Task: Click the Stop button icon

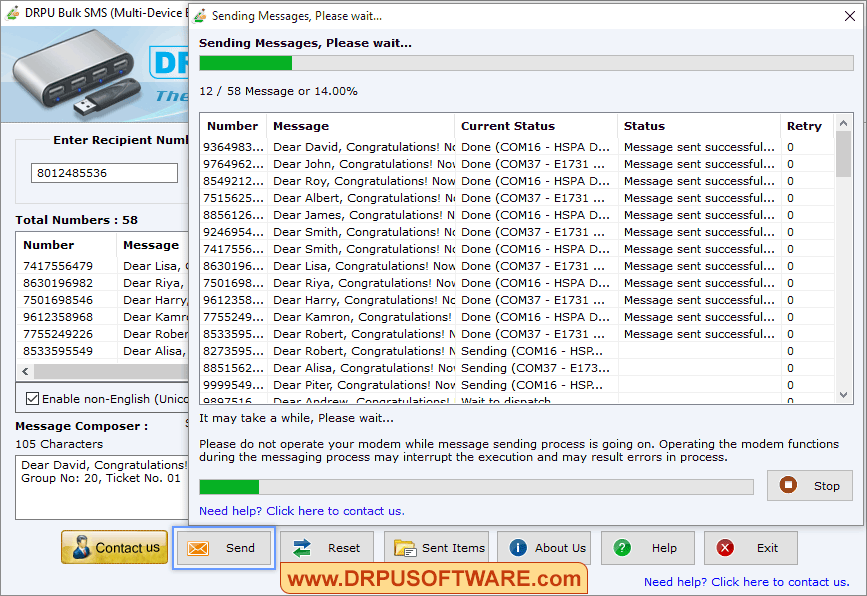Action: (788, 485)
